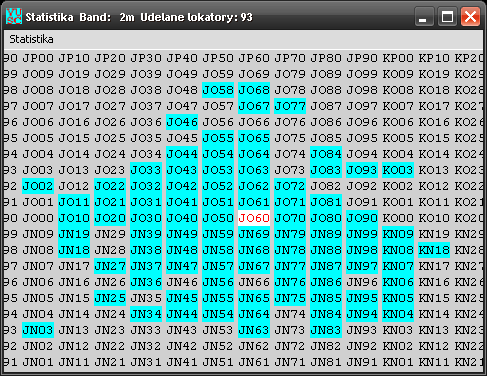Click locator cell JN34
This screenshot has height=376, width=487.
146,314
